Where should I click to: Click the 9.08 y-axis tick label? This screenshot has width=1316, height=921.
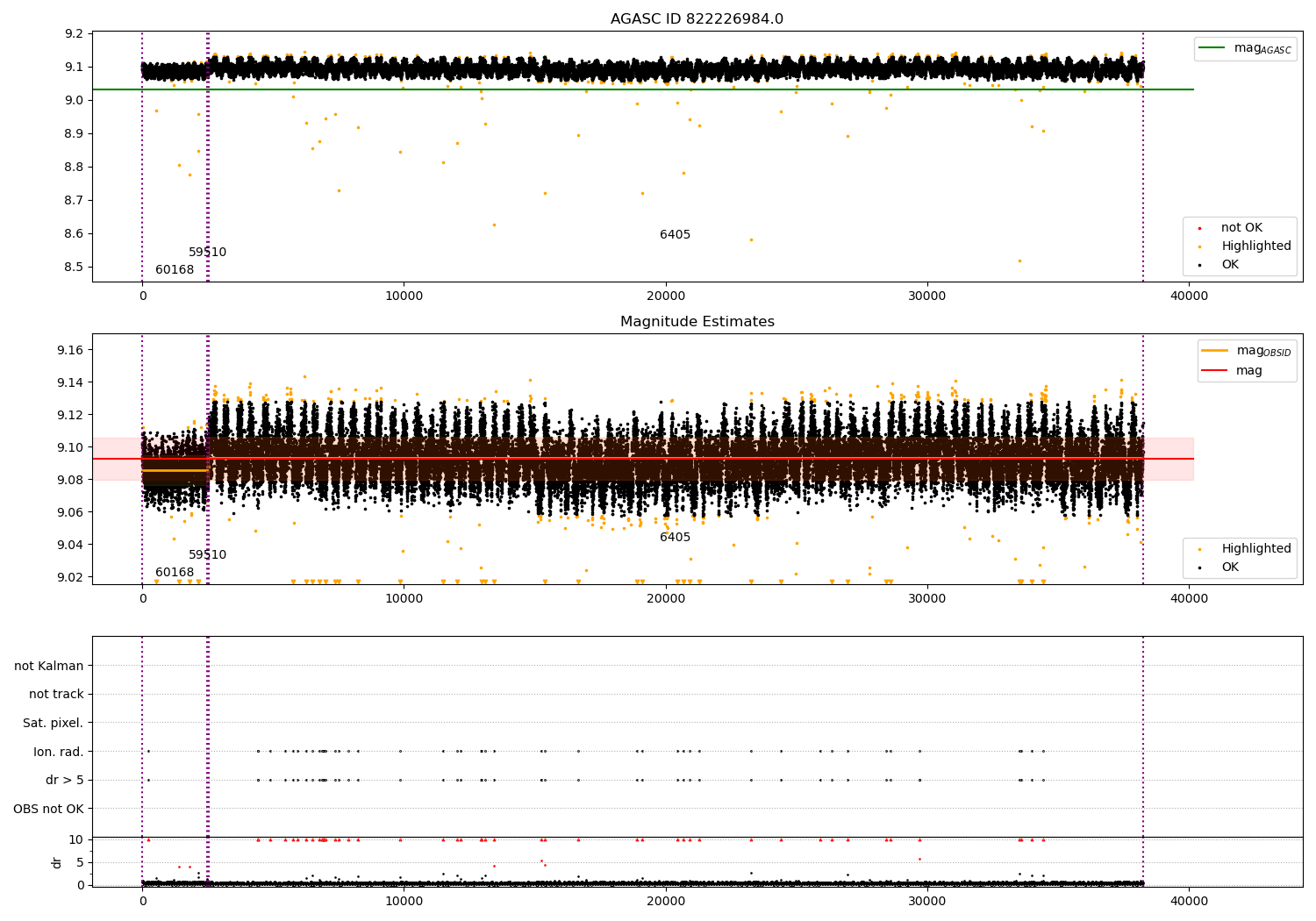71,481
